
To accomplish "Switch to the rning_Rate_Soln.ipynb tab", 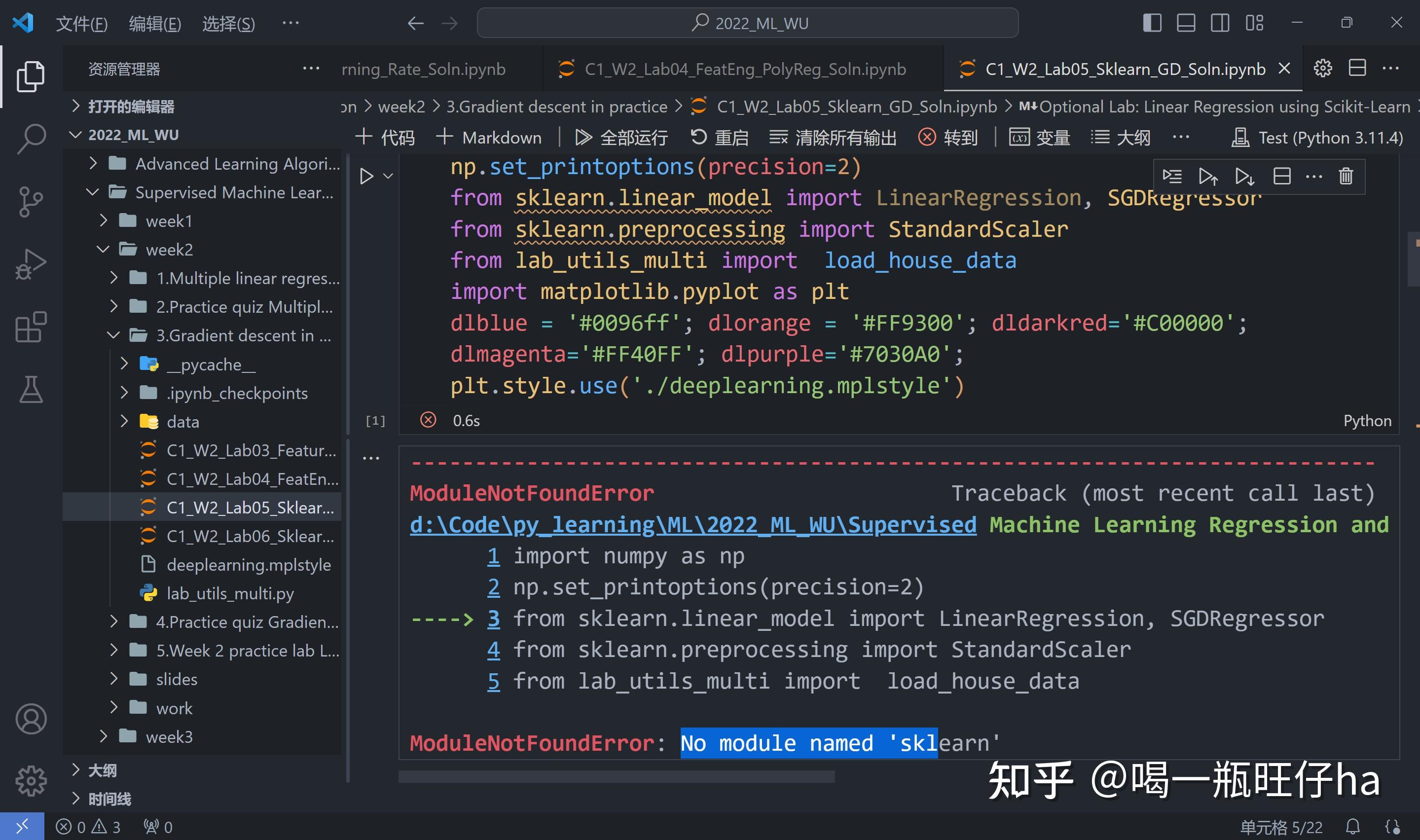I will (x=441, y=69).
